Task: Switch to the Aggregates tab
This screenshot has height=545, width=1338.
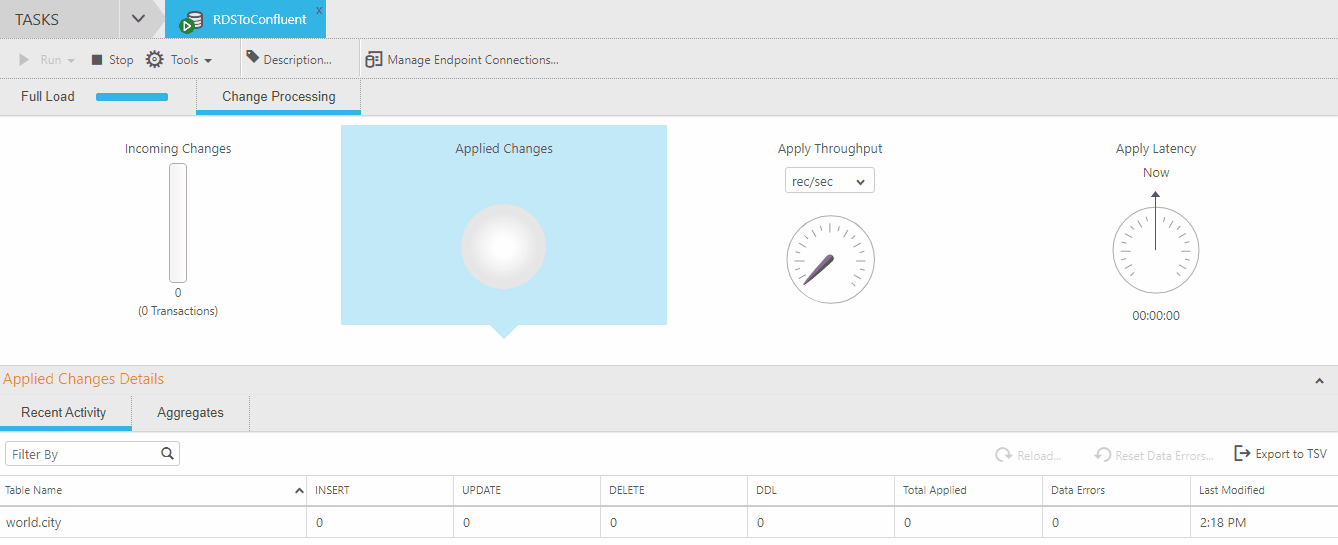Action: (x=190, y=413)
